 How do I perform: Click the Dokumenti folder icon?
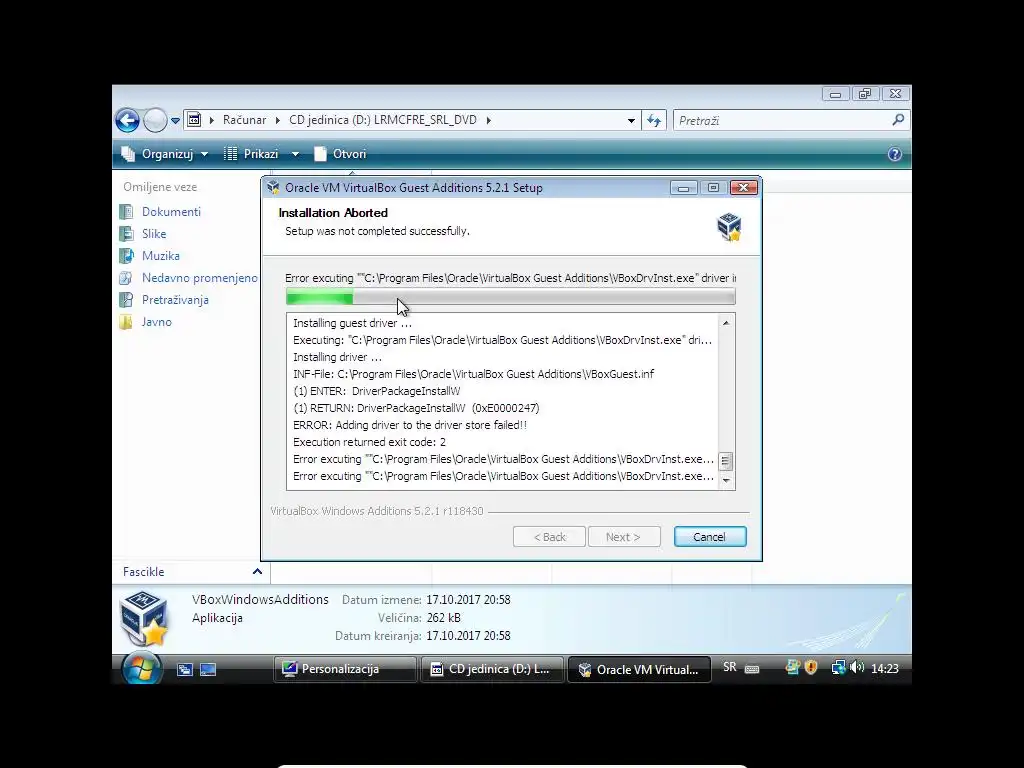point(126,212)
